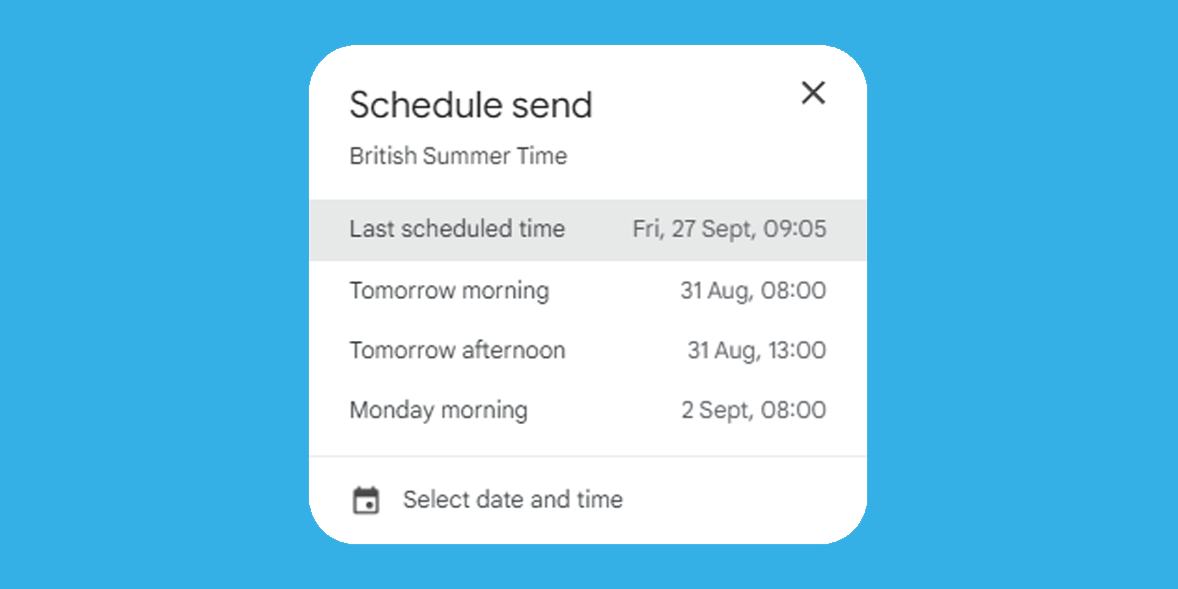The height and width of the screenshot is (589, 1178).
Task: Schedule email for 2 Sept morning
Action: click(587, 411)
